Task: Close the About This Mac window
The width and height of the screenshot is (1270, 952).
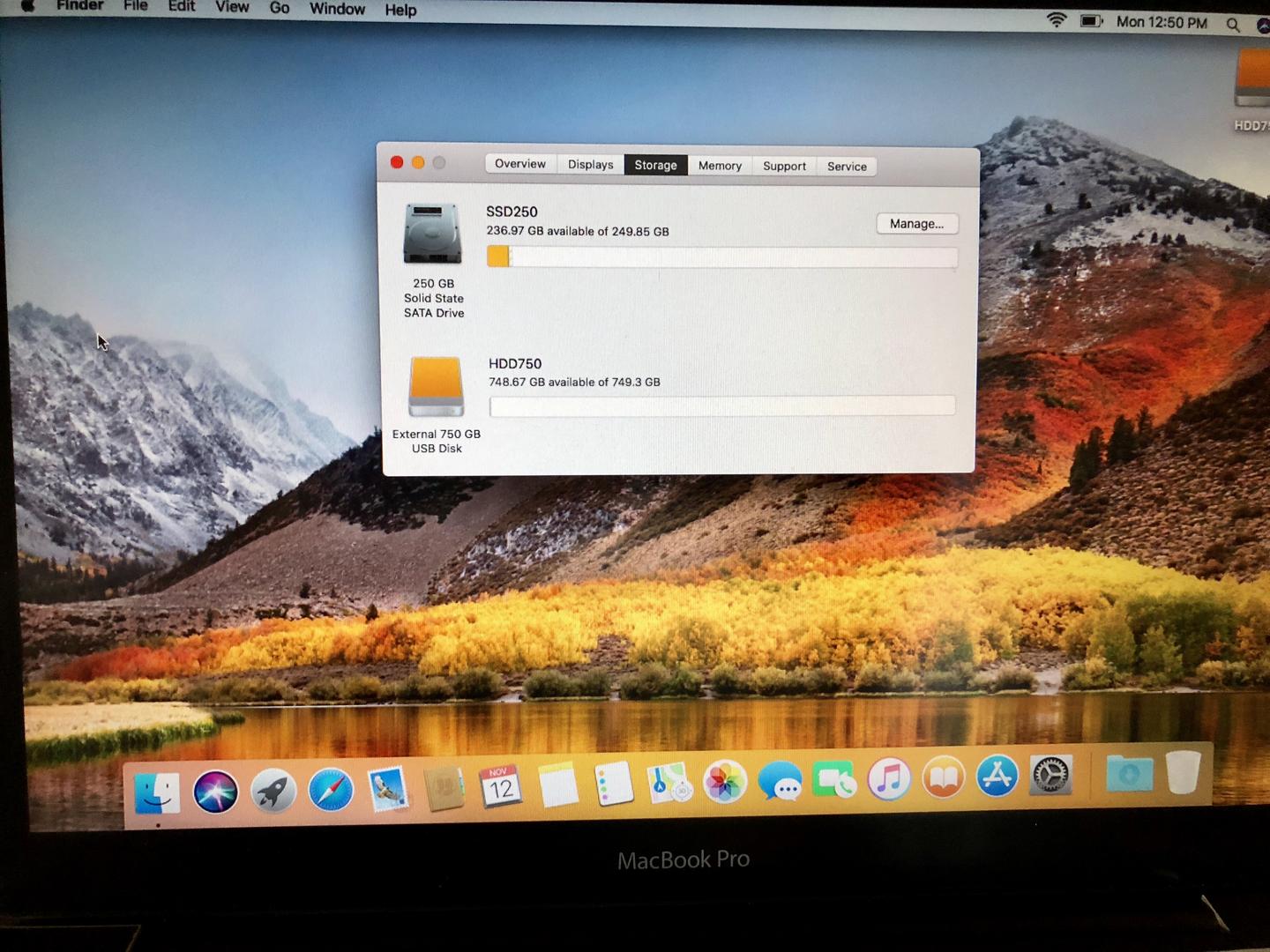Action: (x=397, y=162)
